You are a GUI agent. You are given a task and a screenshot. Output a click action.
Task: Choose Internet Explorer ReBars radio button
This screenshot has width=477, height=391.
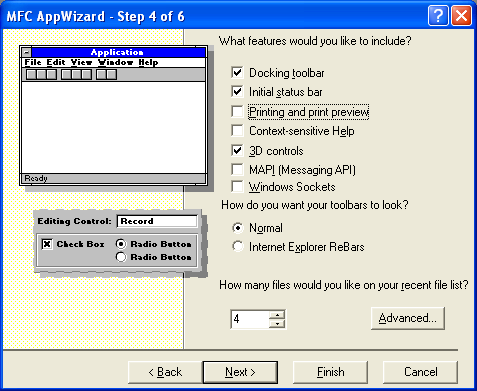pos(238,247)
